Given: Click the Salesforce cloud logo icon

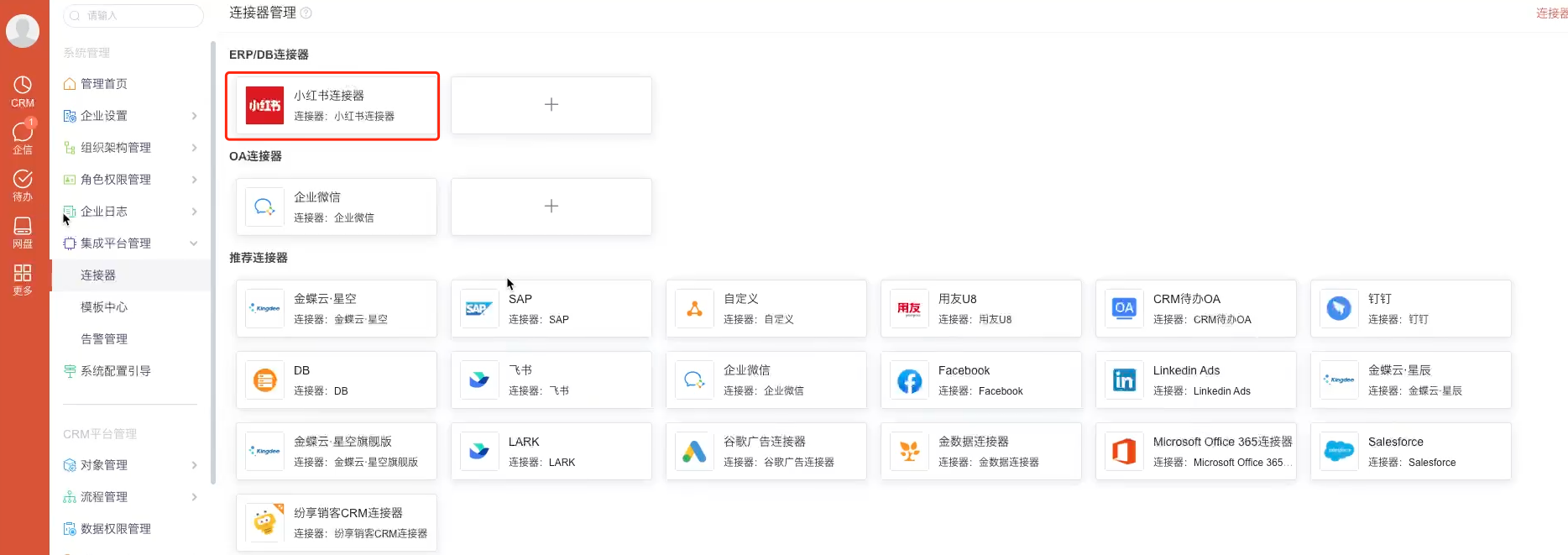Looking at the screenshot, I should click(x=1339, y=452).
